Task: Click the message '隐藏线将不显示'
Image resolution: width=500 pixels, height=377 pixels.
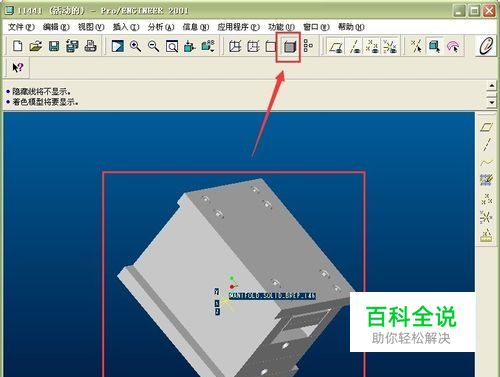Action: tap(41, 92)
